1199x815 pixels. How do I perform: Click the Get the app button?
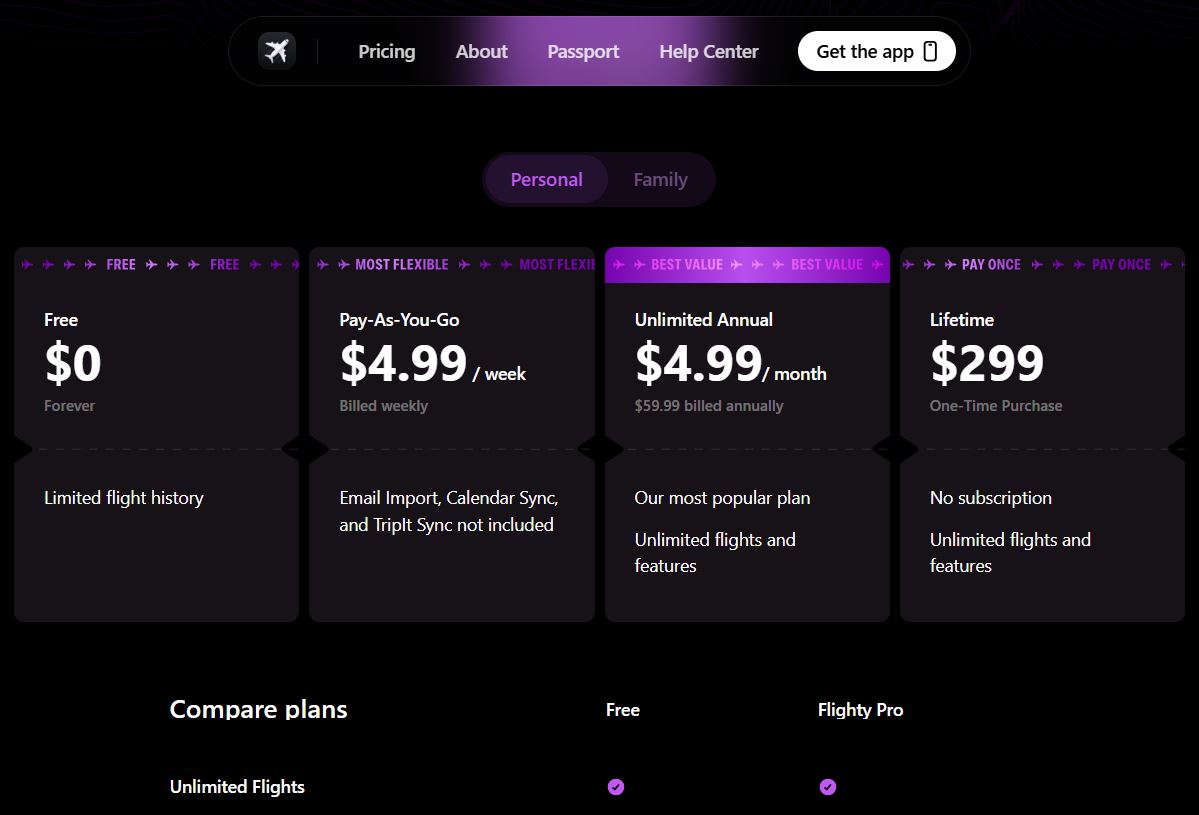876,51
